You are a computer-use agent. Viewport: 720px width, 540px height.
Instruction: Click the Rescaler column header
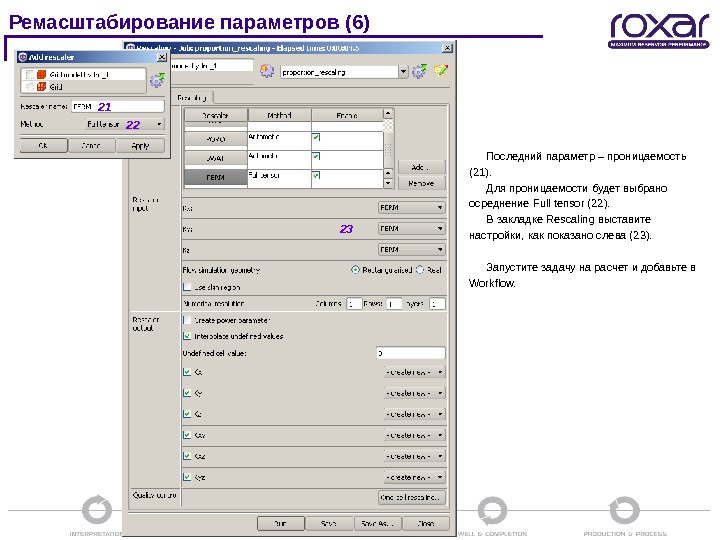tap(215, 115)
